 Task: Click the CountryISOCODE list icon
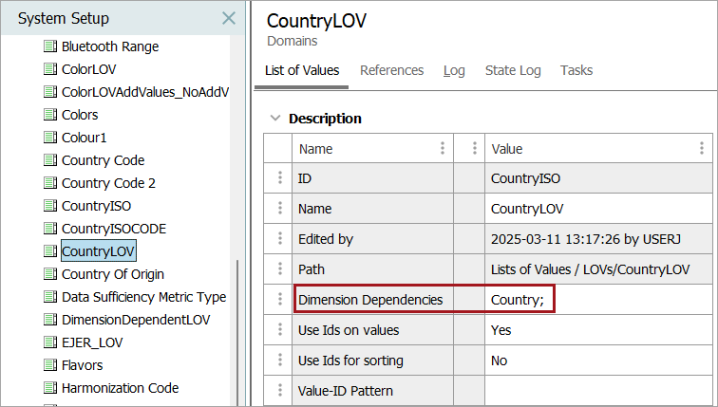pos(50,228)
